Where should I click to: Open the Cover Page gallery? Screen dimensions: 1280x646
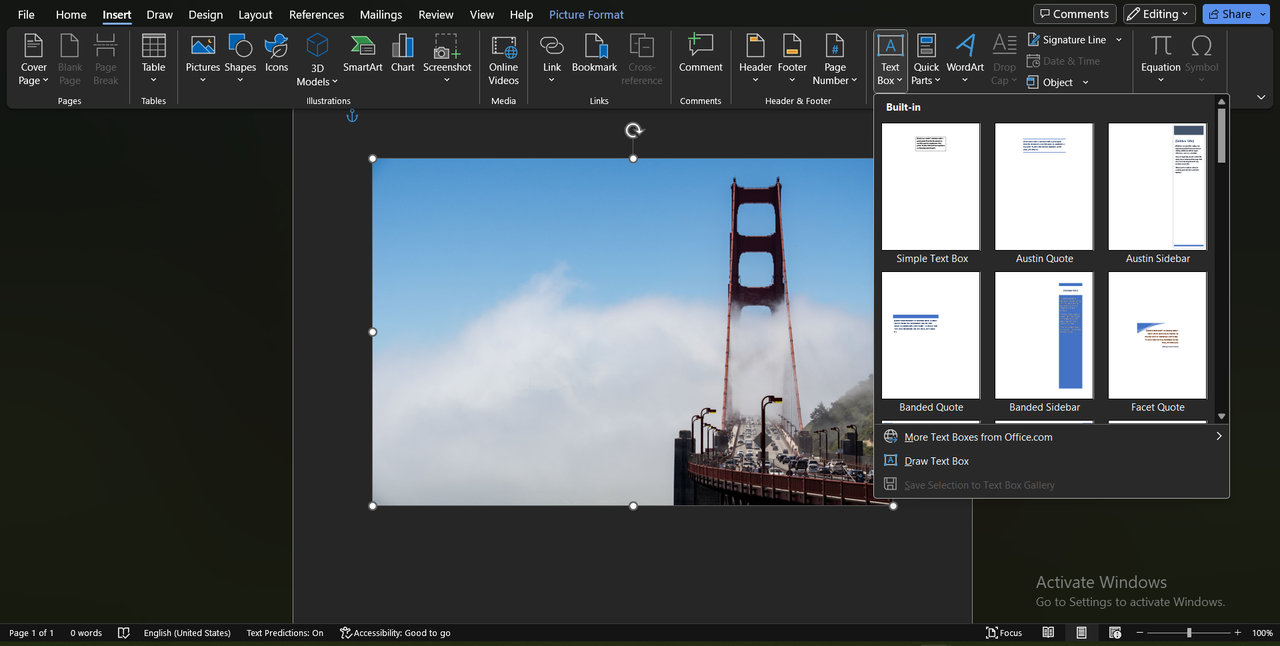[x=34, y=60]
